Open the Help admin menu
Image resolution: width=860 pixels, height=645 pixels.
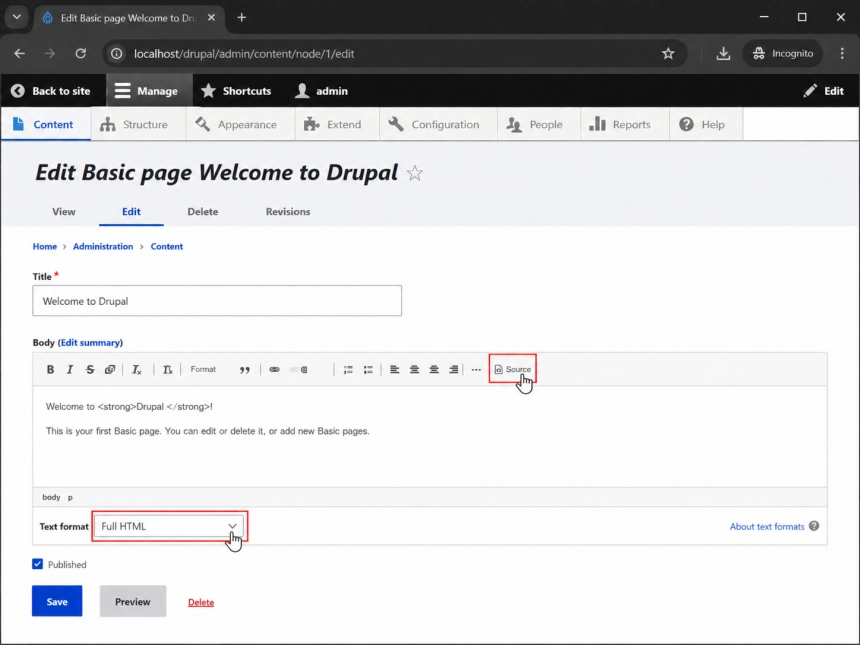coord(706,125)
